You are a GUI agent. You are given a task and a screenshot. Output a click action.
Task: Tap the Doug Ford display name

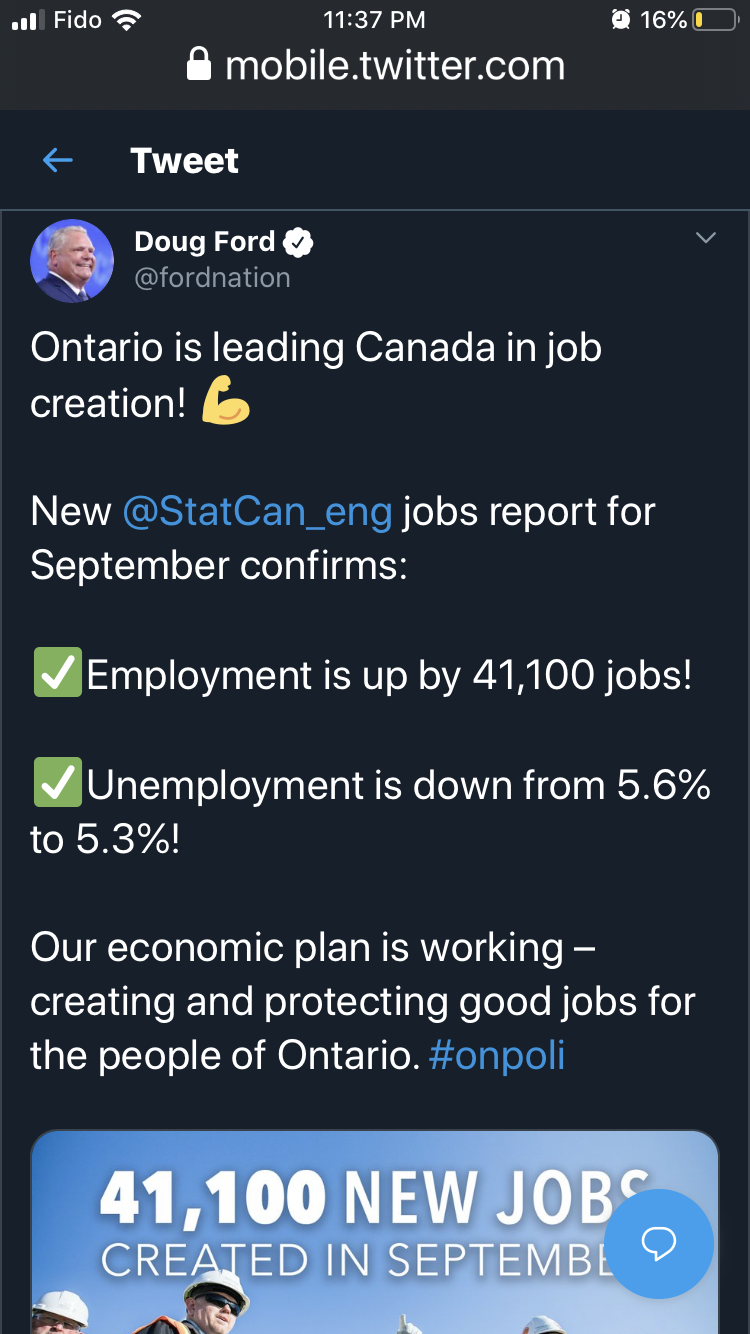point(204,241)
